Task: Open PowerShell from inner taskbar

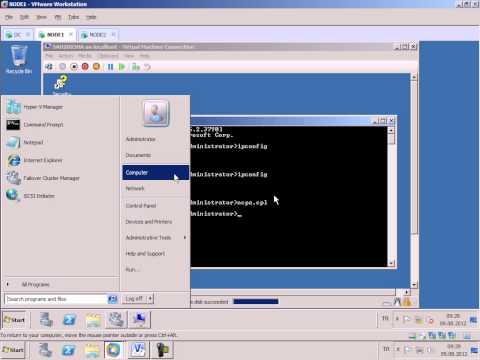Action: [69, 320]
